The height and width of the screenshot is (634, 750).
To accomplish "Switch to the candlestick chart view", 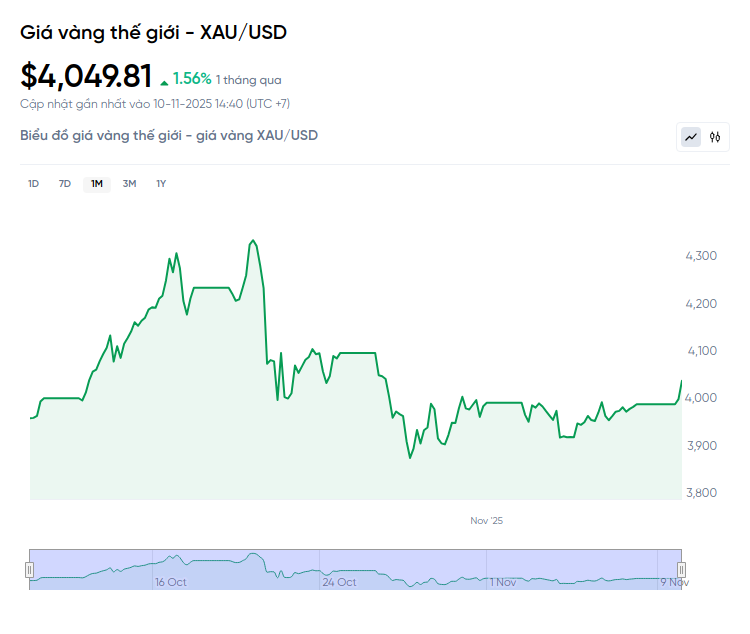I will [x=715, y=137].
